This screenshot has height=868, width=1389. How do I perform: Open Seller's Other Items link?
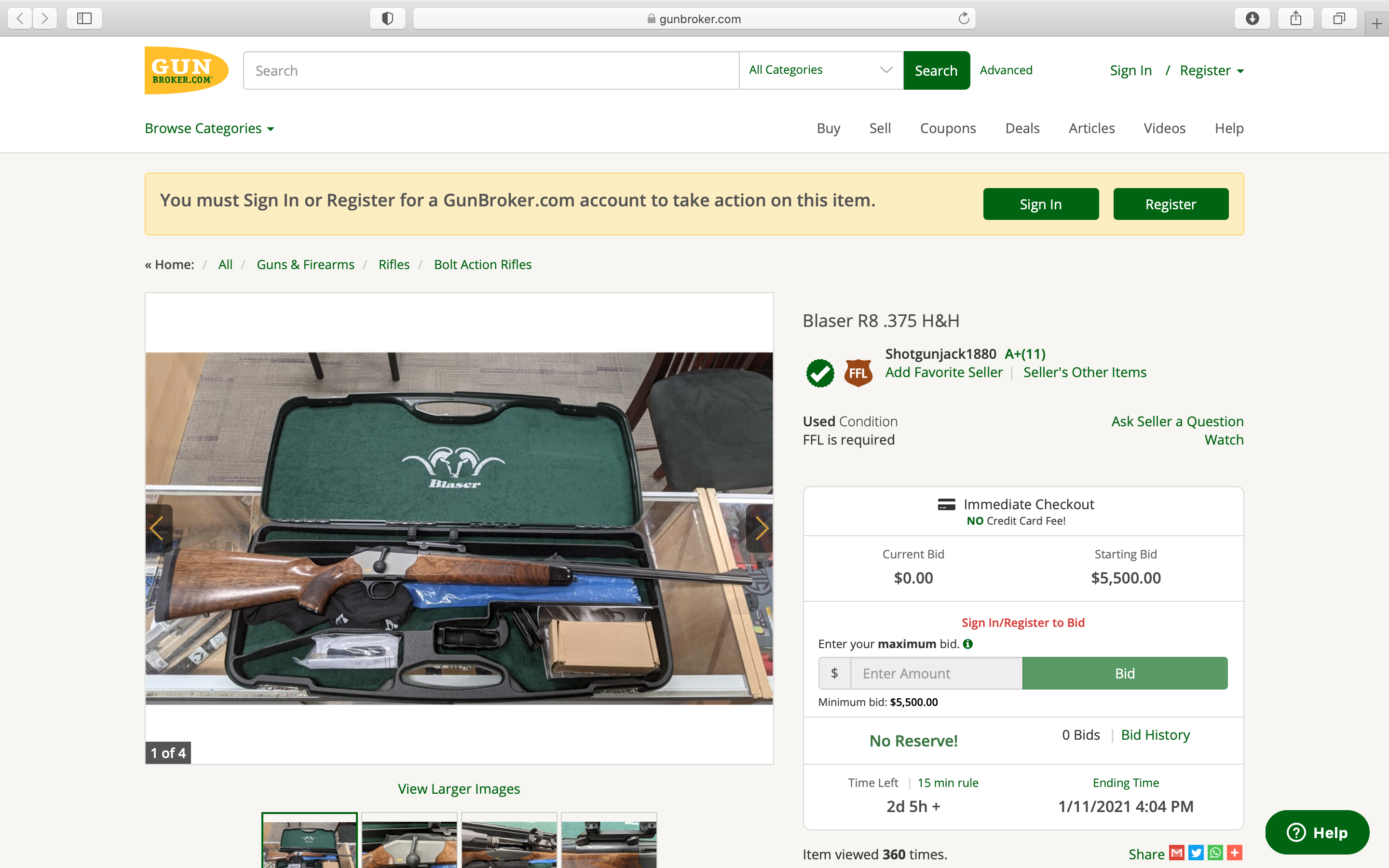pyautogui.click(x=1084, y=372)
